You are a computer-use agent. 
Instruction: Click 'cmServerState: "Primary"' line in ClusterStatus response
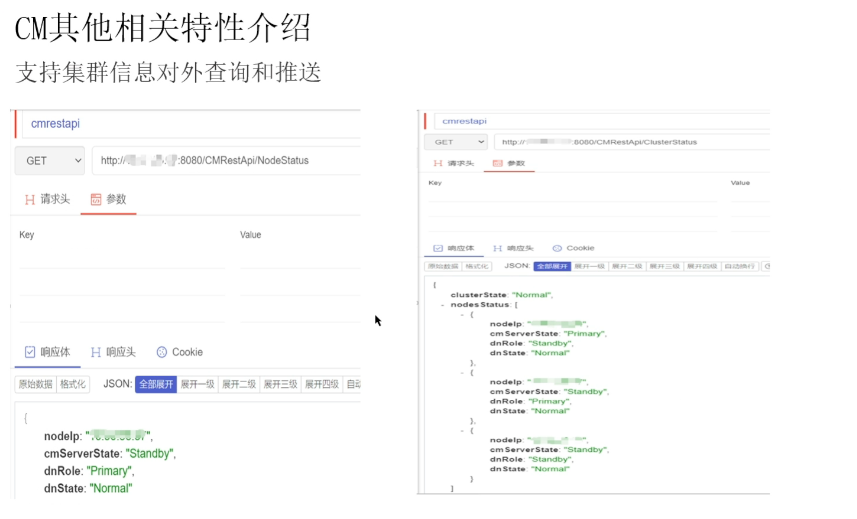(548, 334)
